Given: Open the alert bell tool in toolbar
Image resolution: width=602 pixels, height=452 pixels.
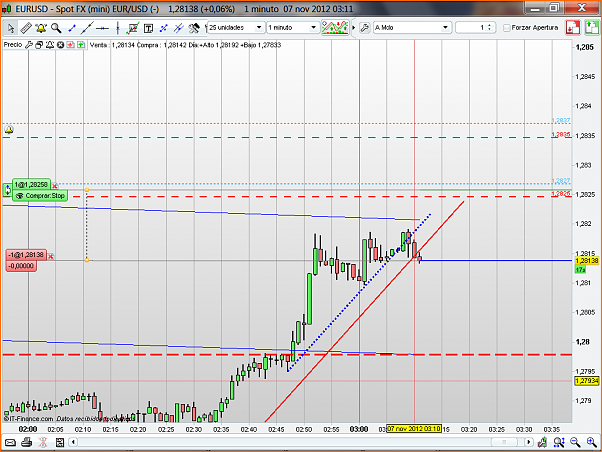Looking at the screenshot, I should 41,28.
